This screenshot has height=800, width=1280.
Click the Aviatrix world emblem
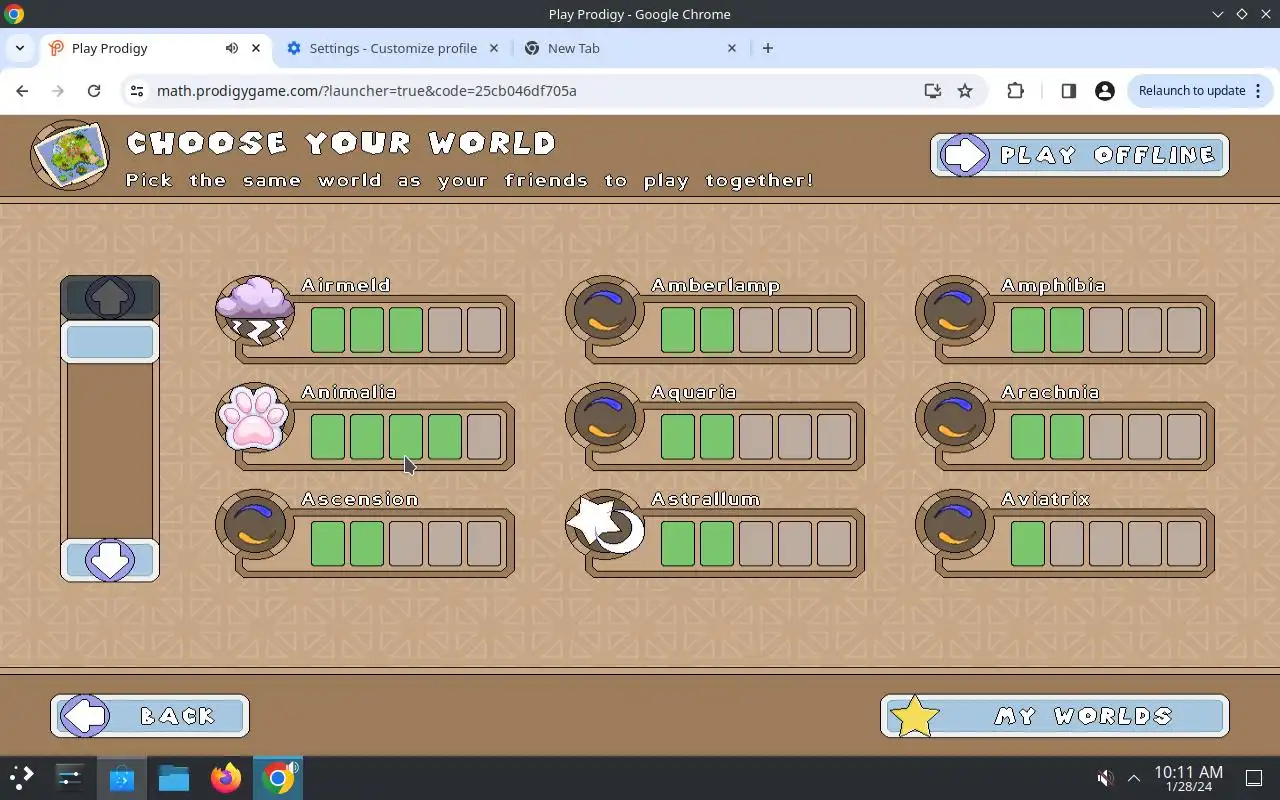pyautogui.click(x=955, y=524)
